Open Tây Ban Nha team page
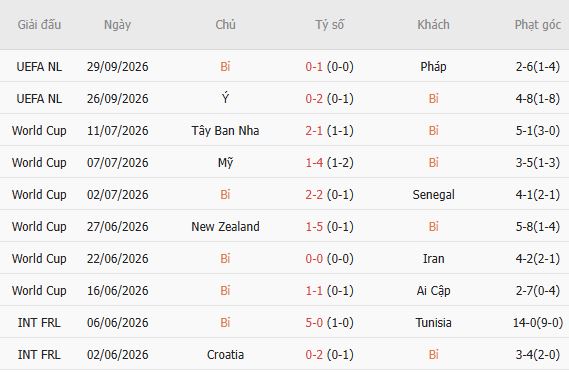 225,131
